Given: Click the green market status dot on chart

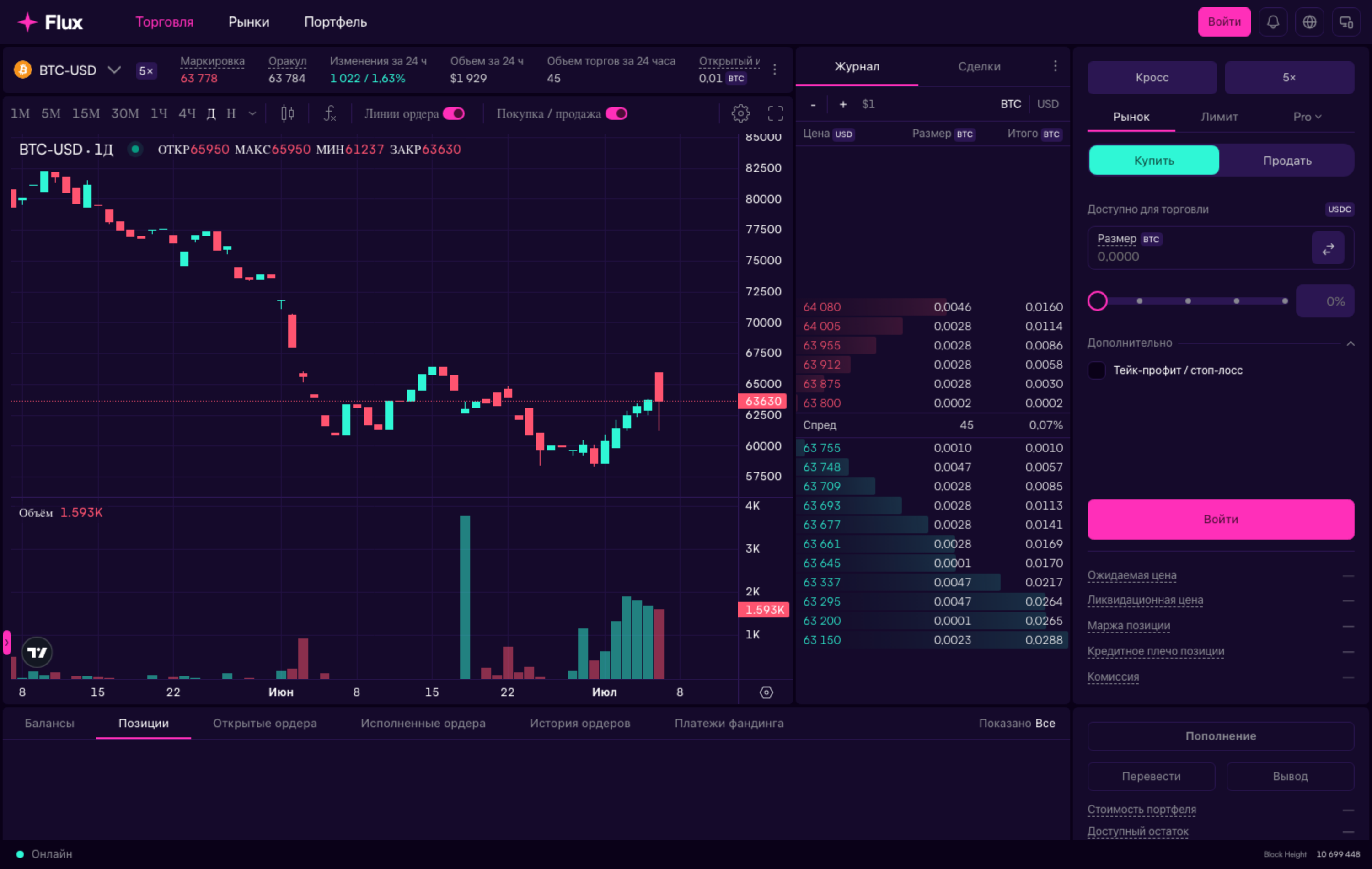Looking at the screenshot, I should [135, 149].
